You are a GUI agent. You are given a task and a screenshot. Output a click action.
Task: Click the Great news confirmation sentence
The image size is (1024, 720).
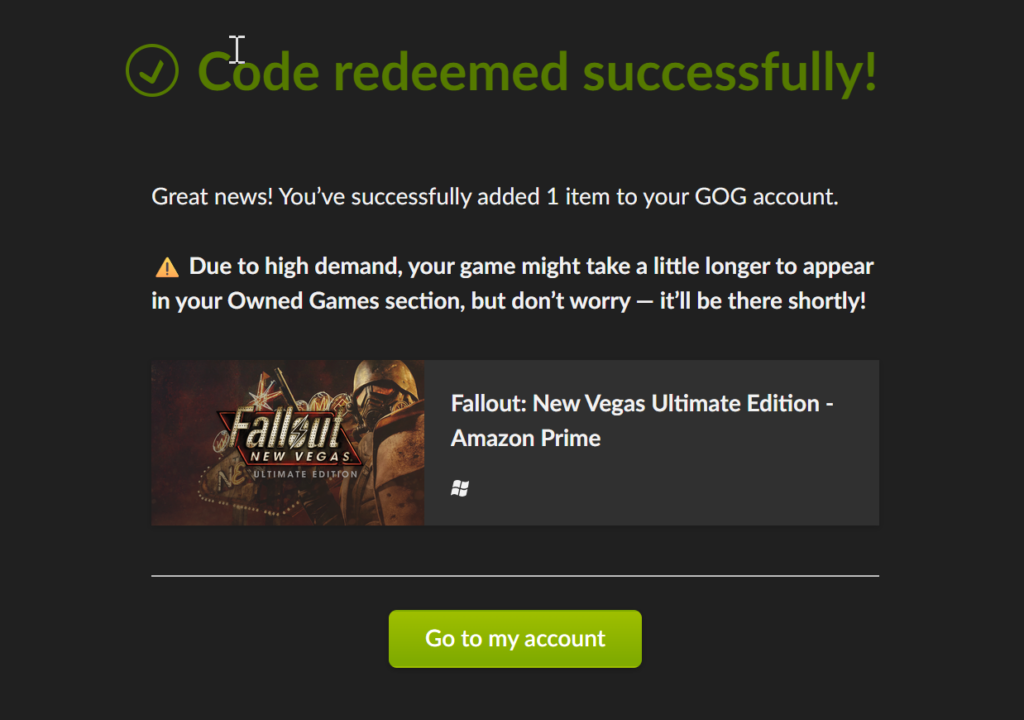pos(494,197)
